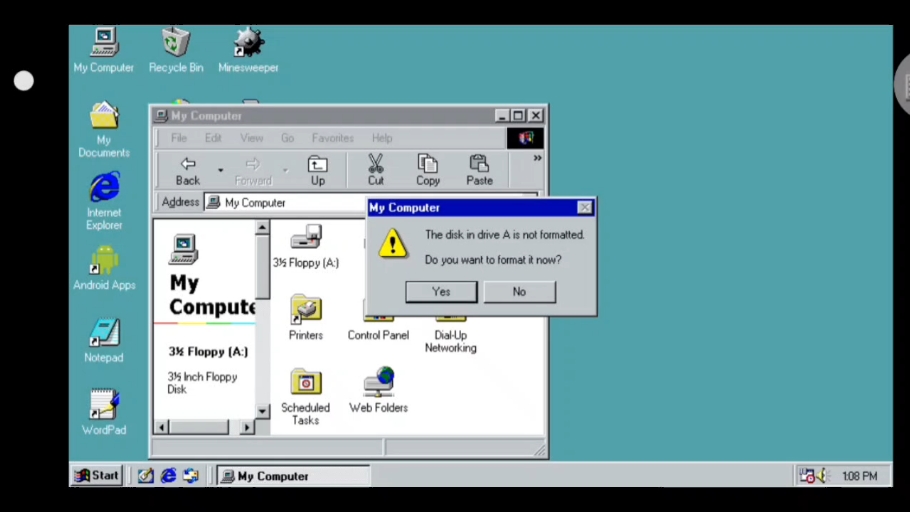This screenshot has height=512, width=910.
Task: Launch Minesweeper from the desktop
Action: (248, 50)
